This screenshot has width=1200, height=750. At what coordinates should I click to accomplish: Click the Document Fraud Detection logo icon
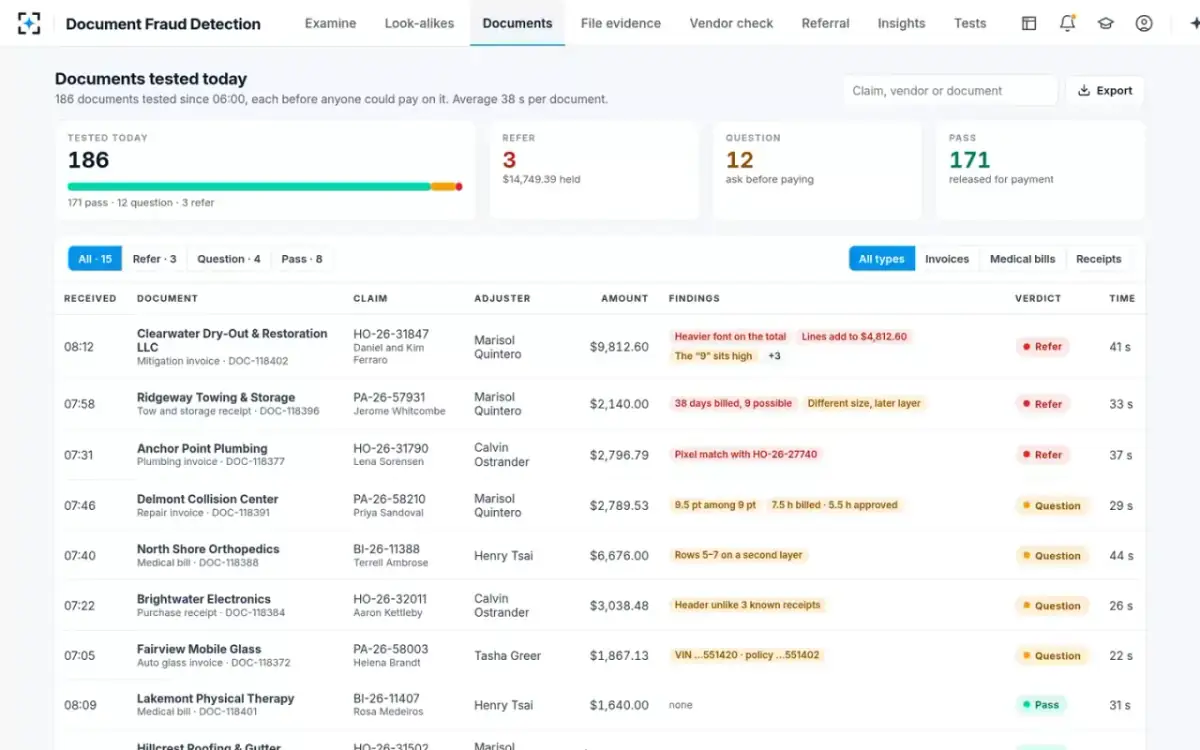pyautogui.click(x=29, y=23)
